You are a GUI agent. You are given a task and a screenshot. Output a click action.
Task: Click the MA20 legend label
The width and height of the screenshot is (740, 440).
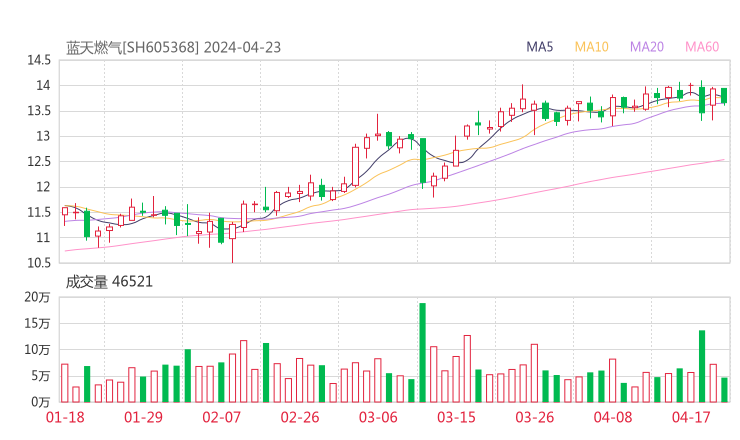click(x=647, y=47)
